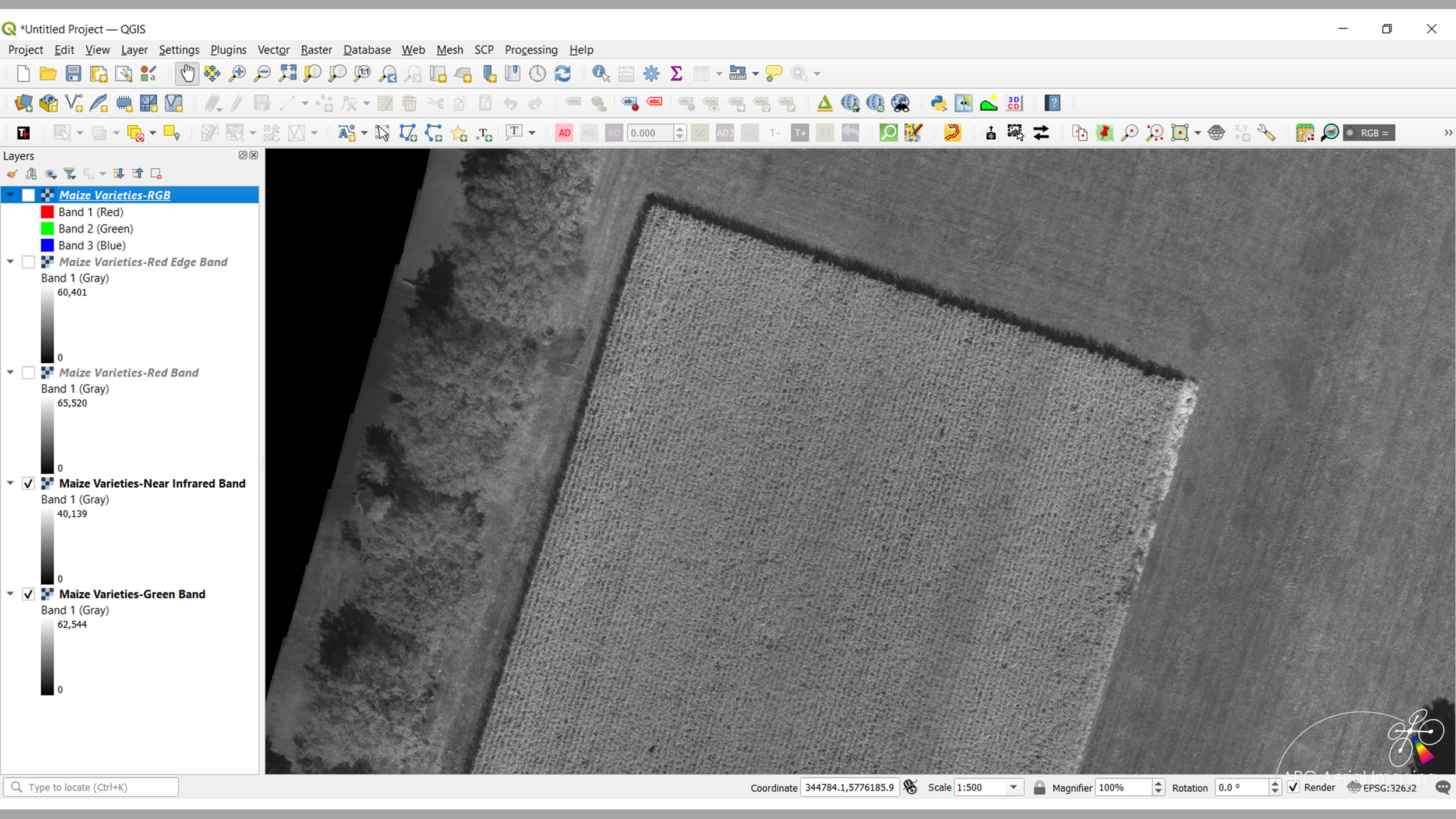Viewport: 1456px width, 819px height.
Task: Select the Pan Map hand tool
Action: pyautogui.click(x=187, y=73)
